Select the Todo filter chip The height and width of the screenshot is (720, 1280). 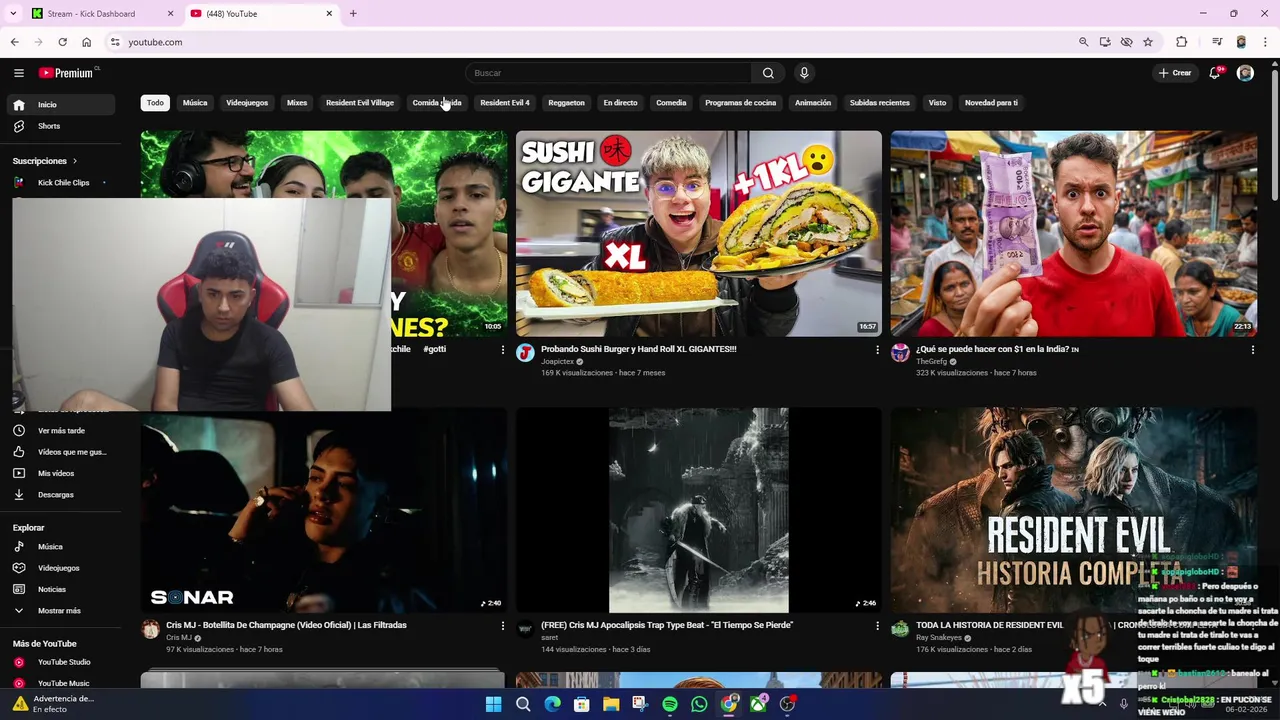(155, 103)
